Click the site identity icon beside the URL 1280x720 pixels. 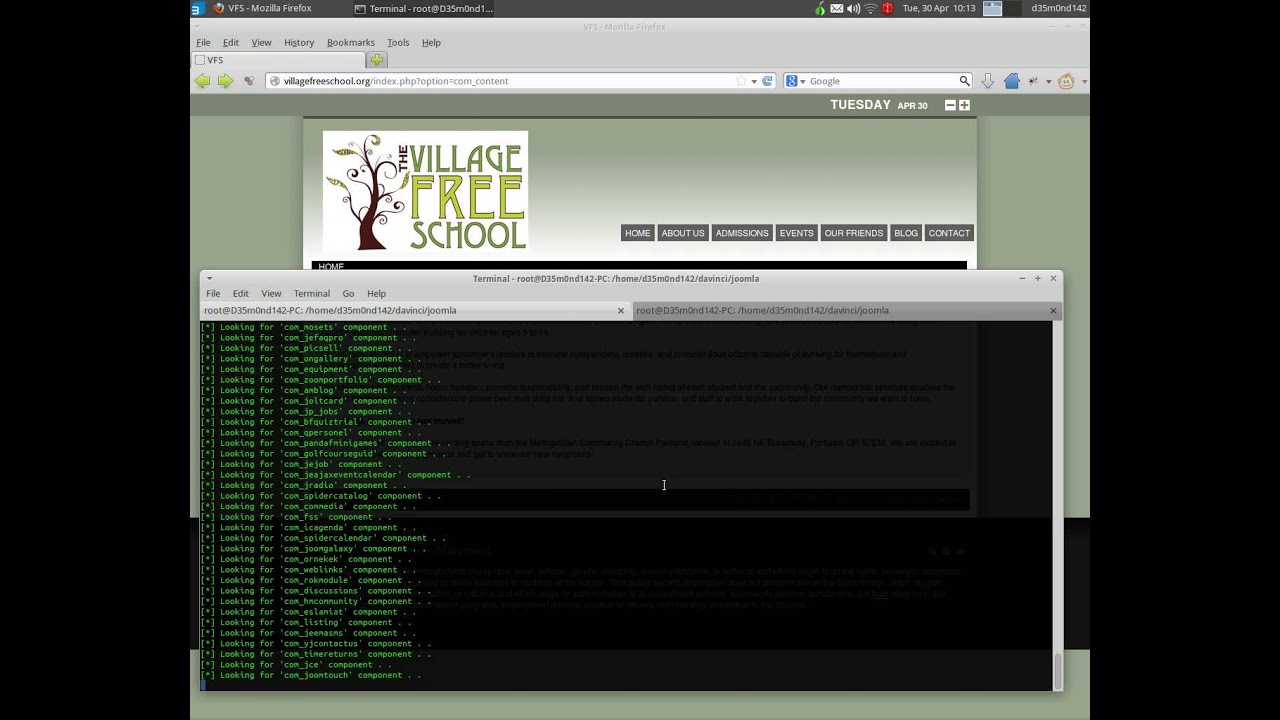click(274, 81)
